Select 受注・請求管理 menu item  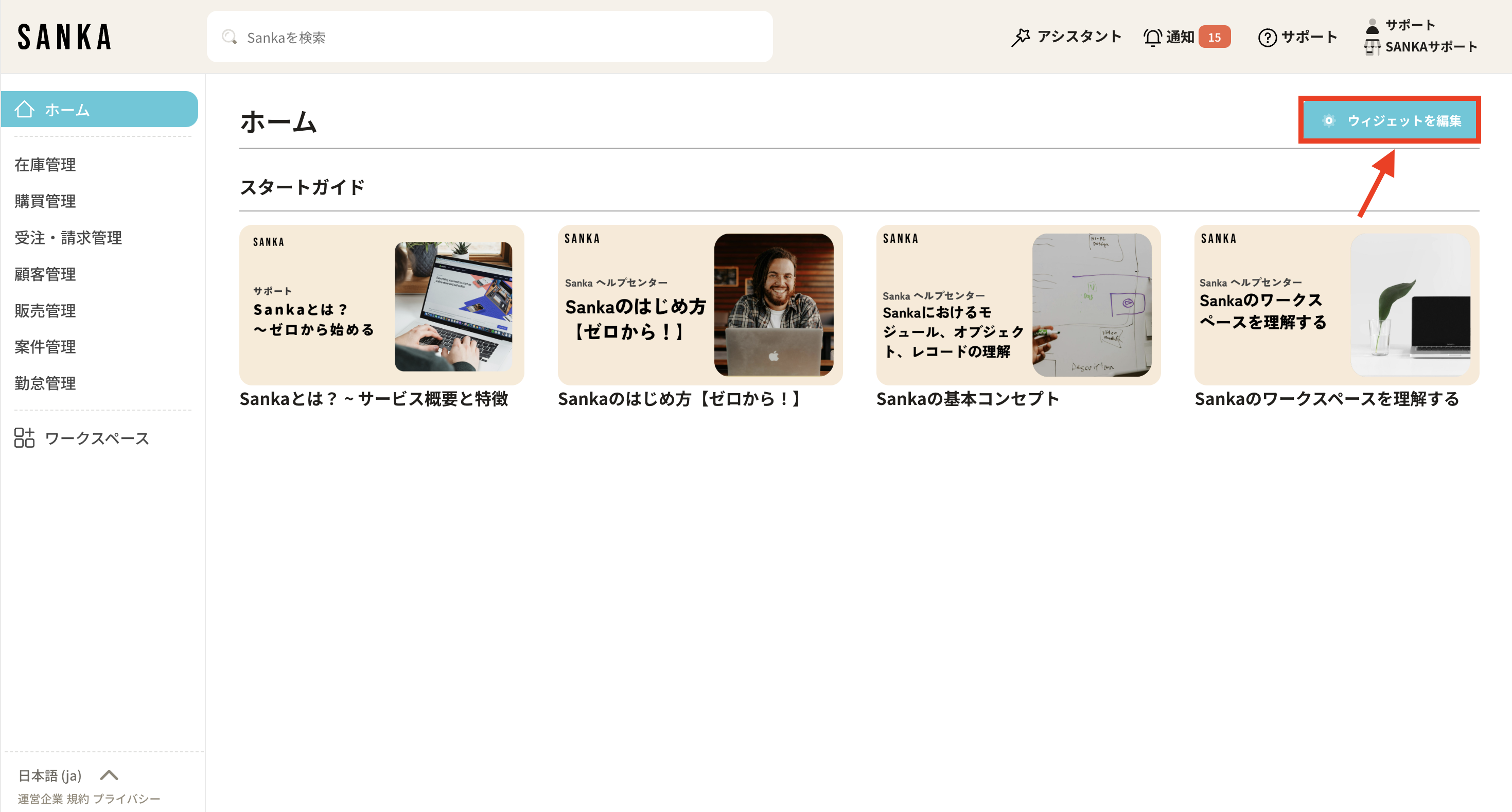click(x=68, y=238)
